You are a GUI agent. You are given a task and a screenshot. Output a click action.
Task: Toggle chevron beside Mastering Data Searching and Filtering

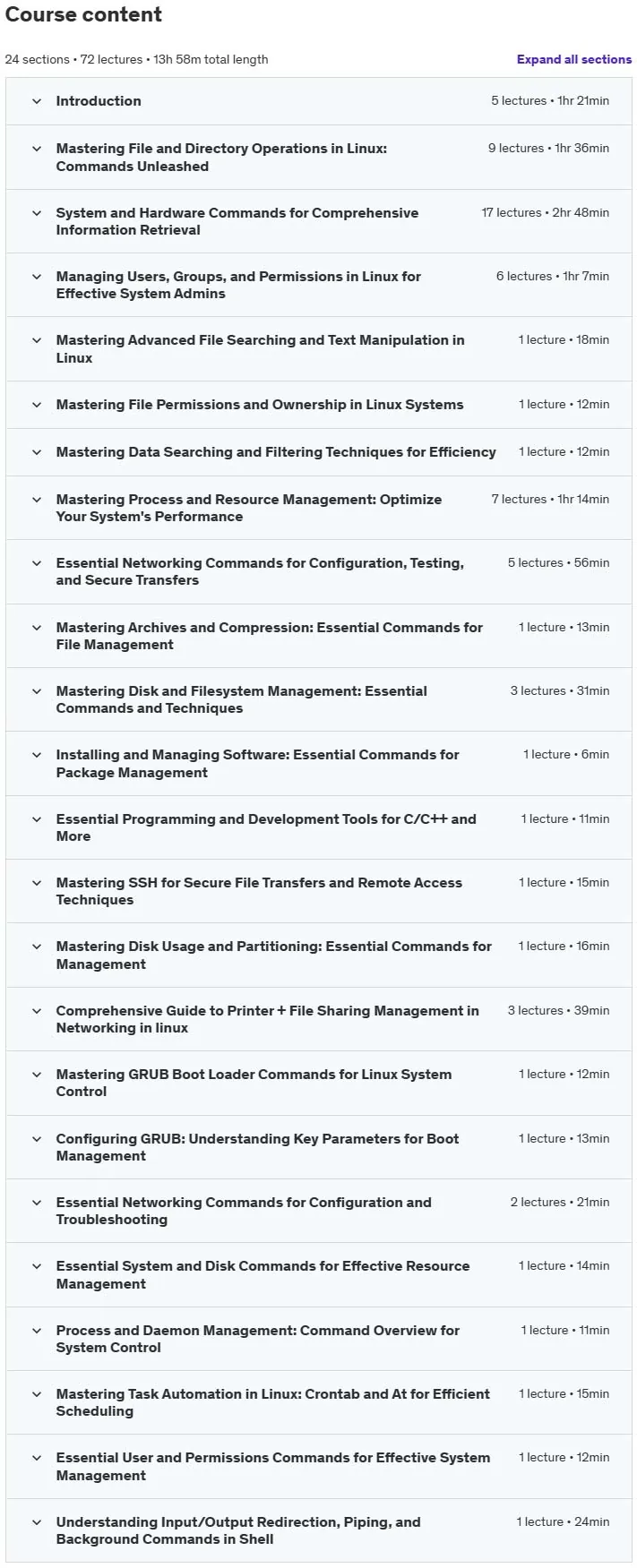pos(37,452)
